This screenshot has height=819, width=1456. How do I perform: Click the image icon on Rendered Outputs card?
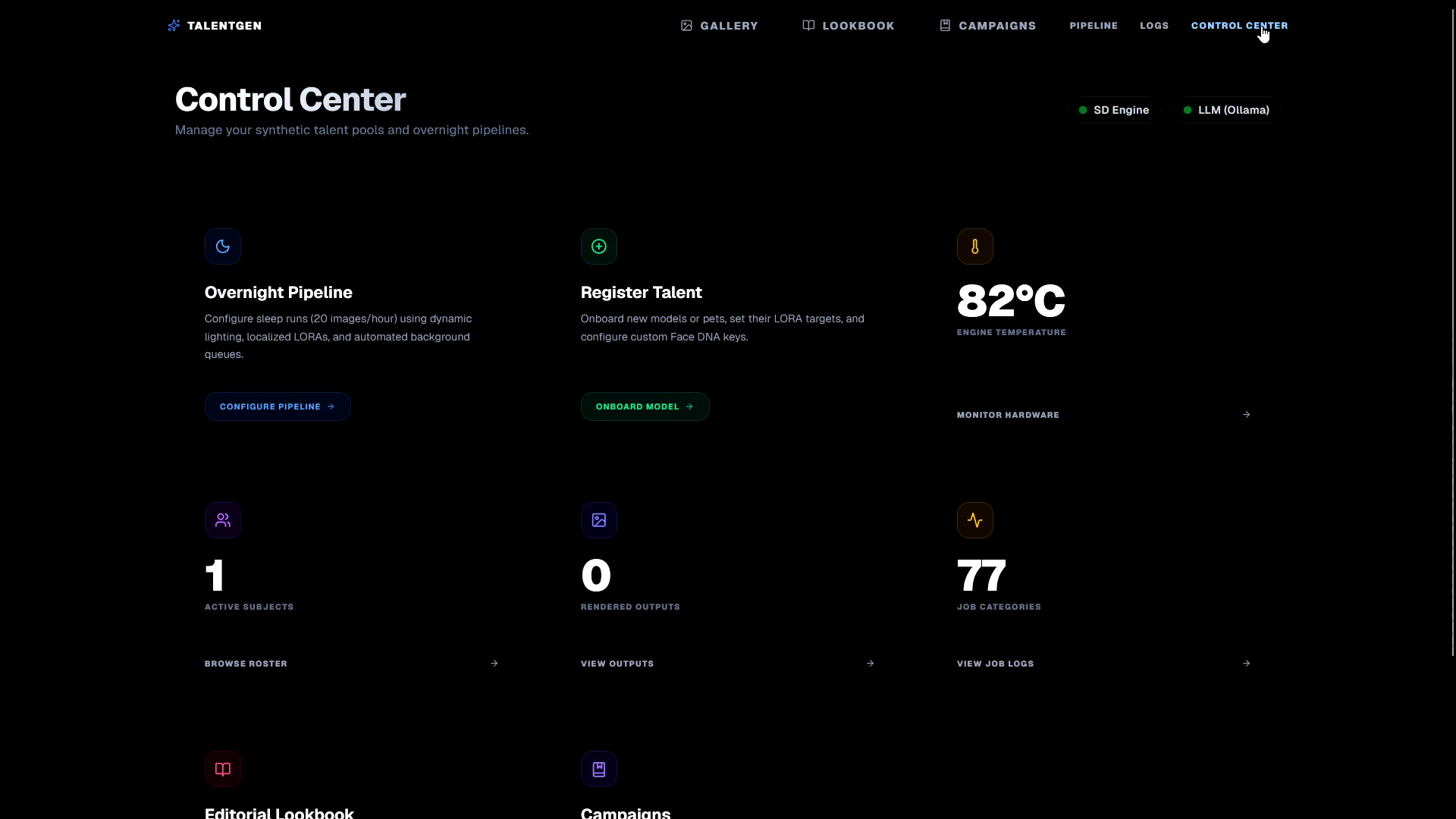point(599,520)
